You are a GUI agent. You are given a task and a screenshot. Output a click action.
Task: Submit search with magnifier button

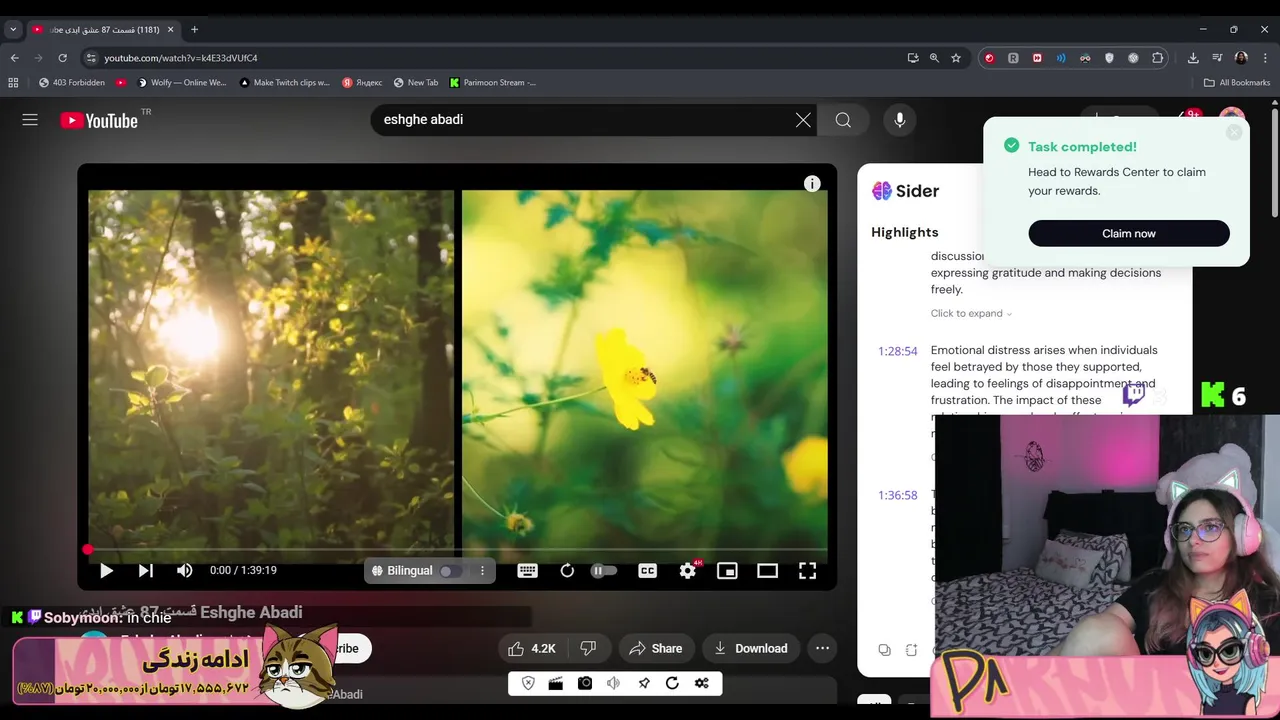(843, 120)
